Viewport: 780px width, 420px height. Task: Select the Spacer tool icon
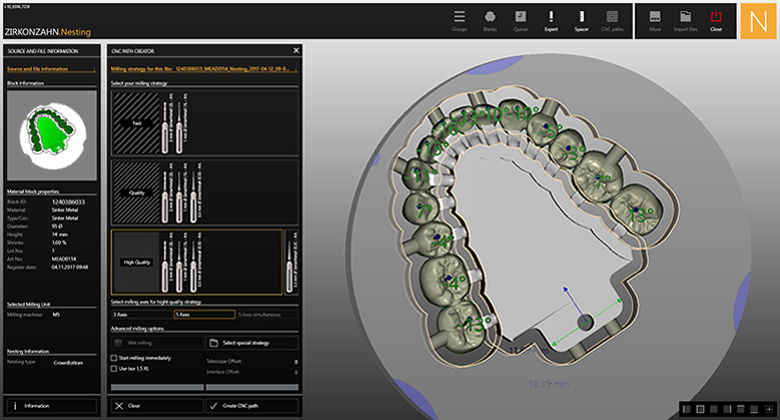tap(581, 19)
